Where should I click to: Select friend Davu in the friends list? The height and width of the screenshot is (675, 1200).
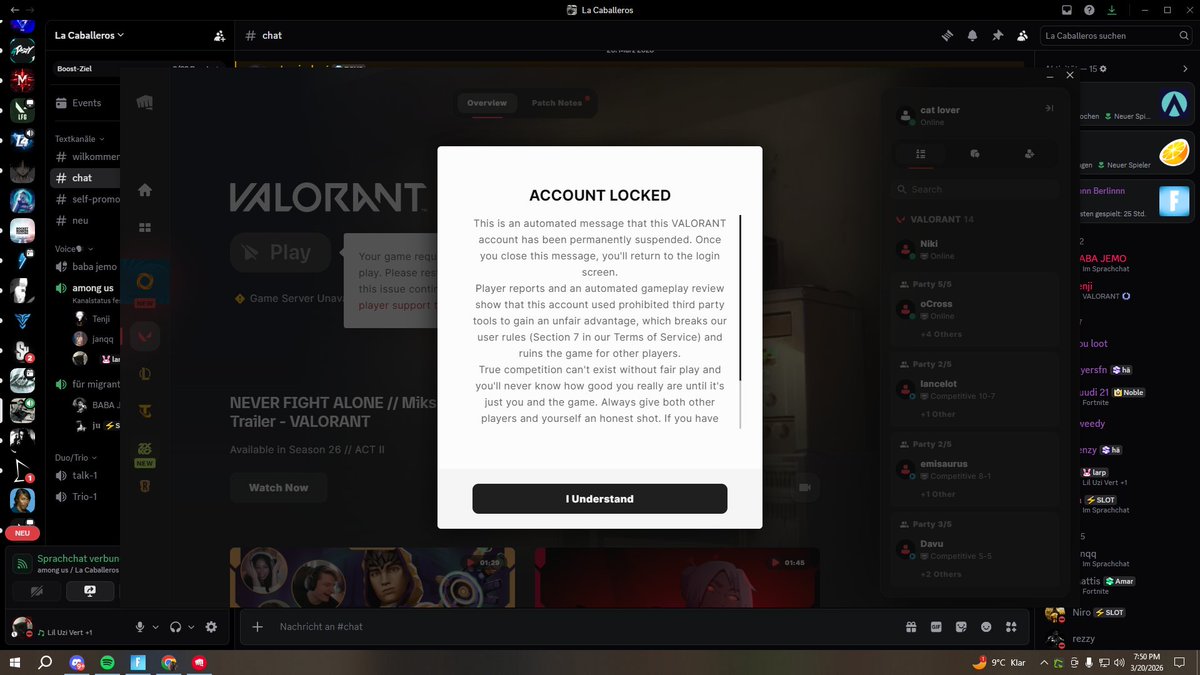(975, 550)
